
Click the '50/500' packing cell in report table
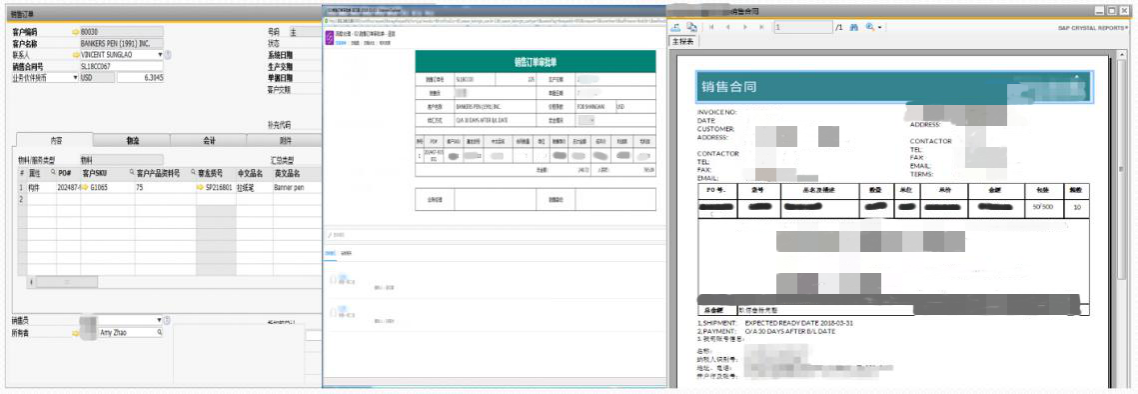1042,207
